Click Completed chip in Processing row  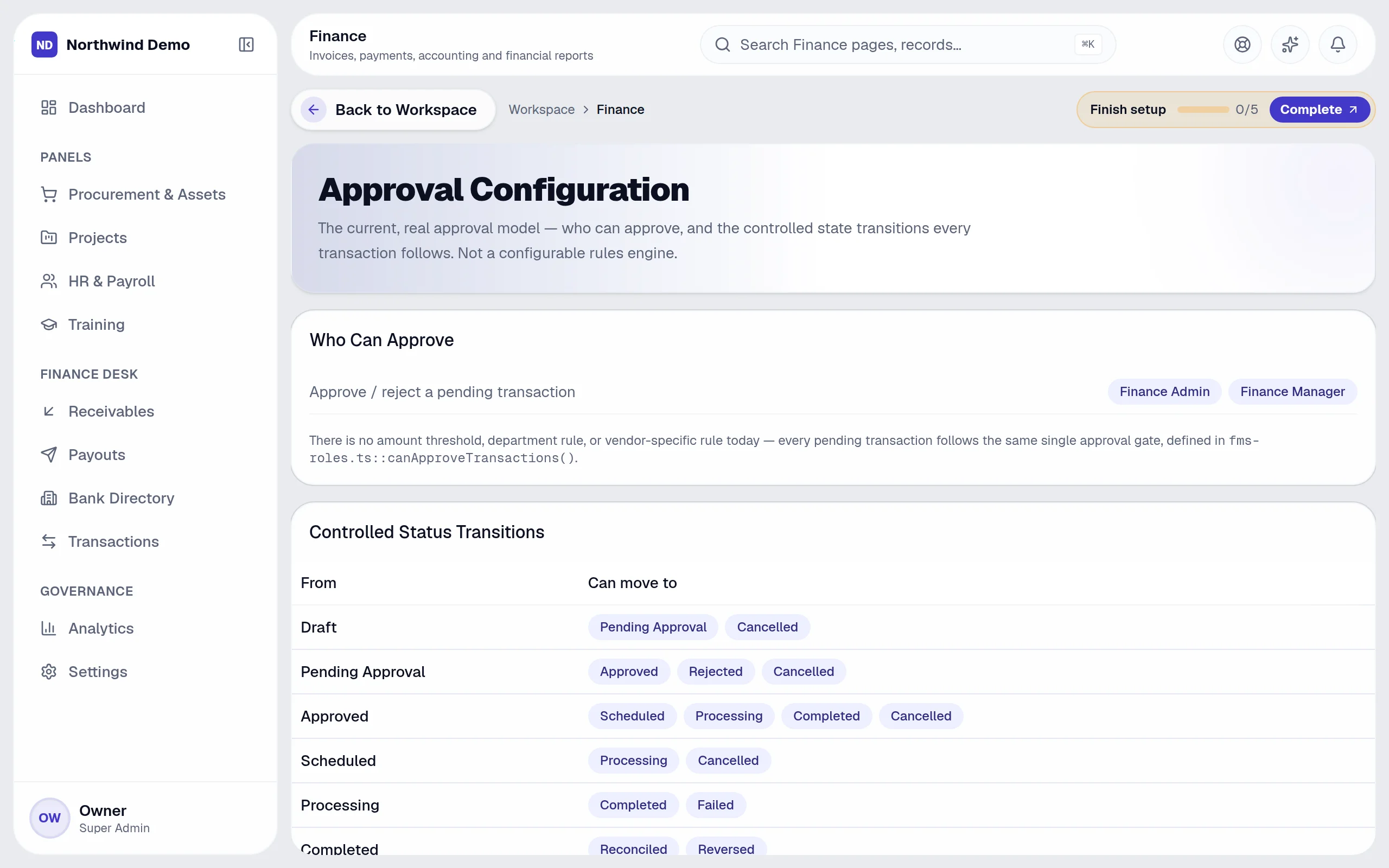(x=633, y=805)
